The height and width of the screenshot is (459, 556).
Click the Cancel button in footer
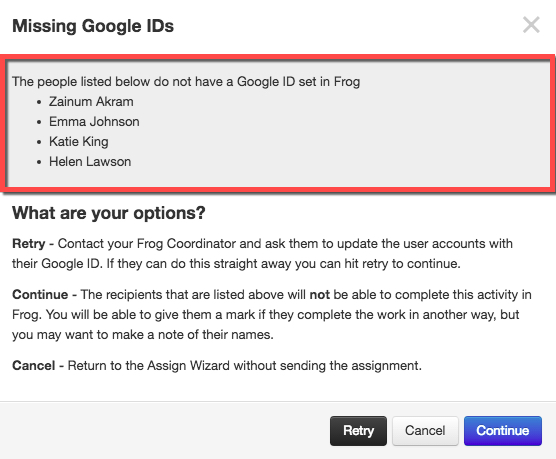click(x=425, y=431)
